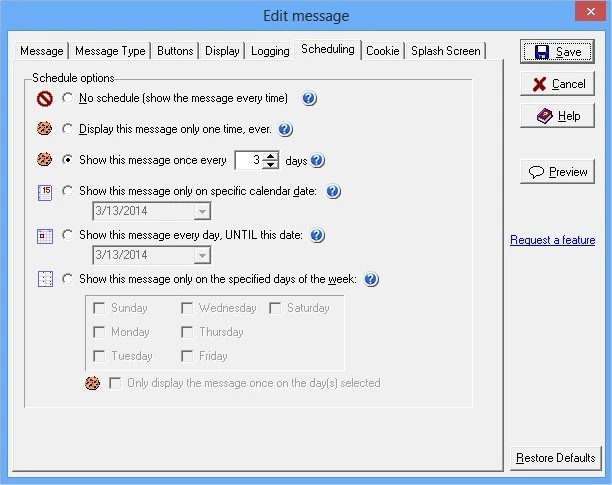Increase the days value with up arrow
This screenshot has height=485, width=612.
pos(270,156)
